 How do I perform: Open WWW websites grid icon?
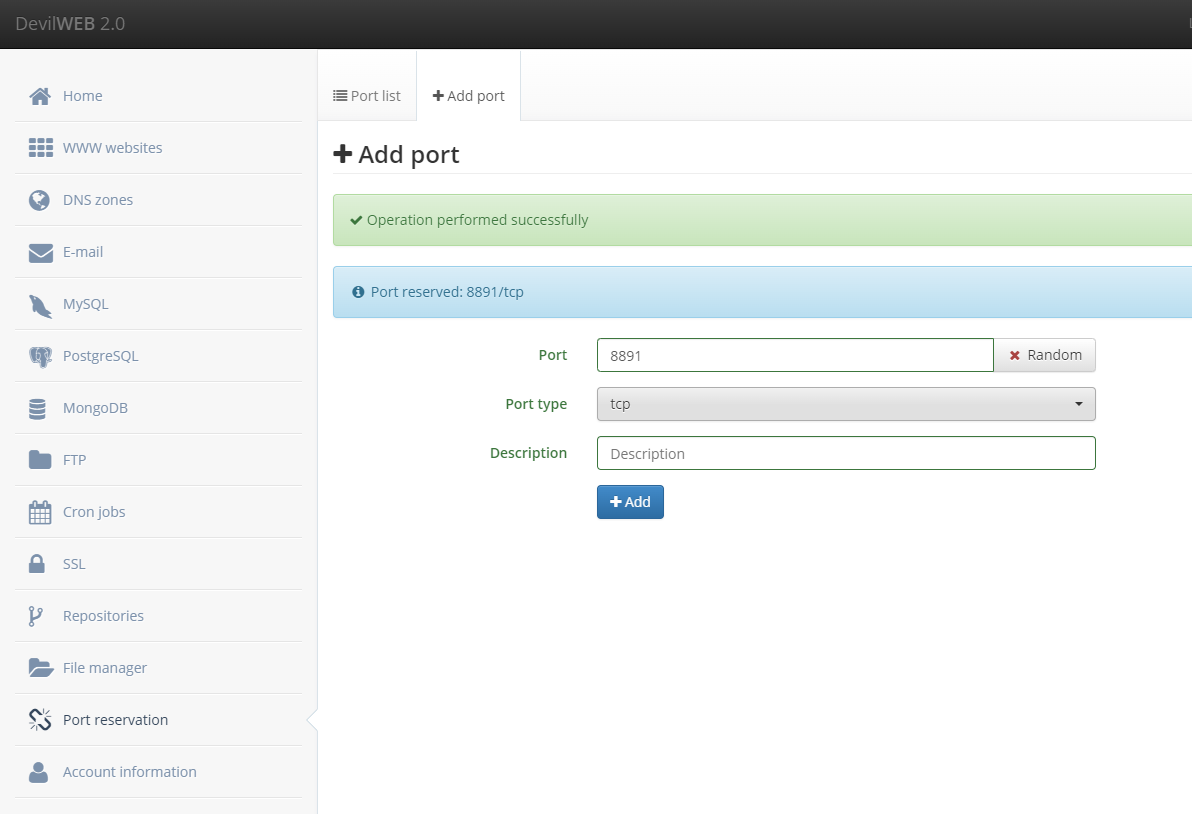pyautogui.click(x=40, y=147)
